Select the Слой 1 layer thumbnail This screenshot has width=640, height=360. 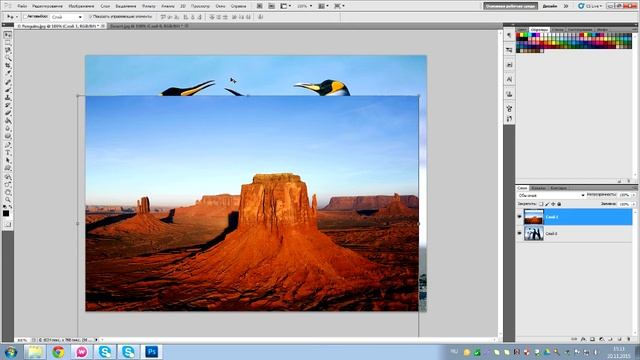pyautogui.click(x=533, y=217)
